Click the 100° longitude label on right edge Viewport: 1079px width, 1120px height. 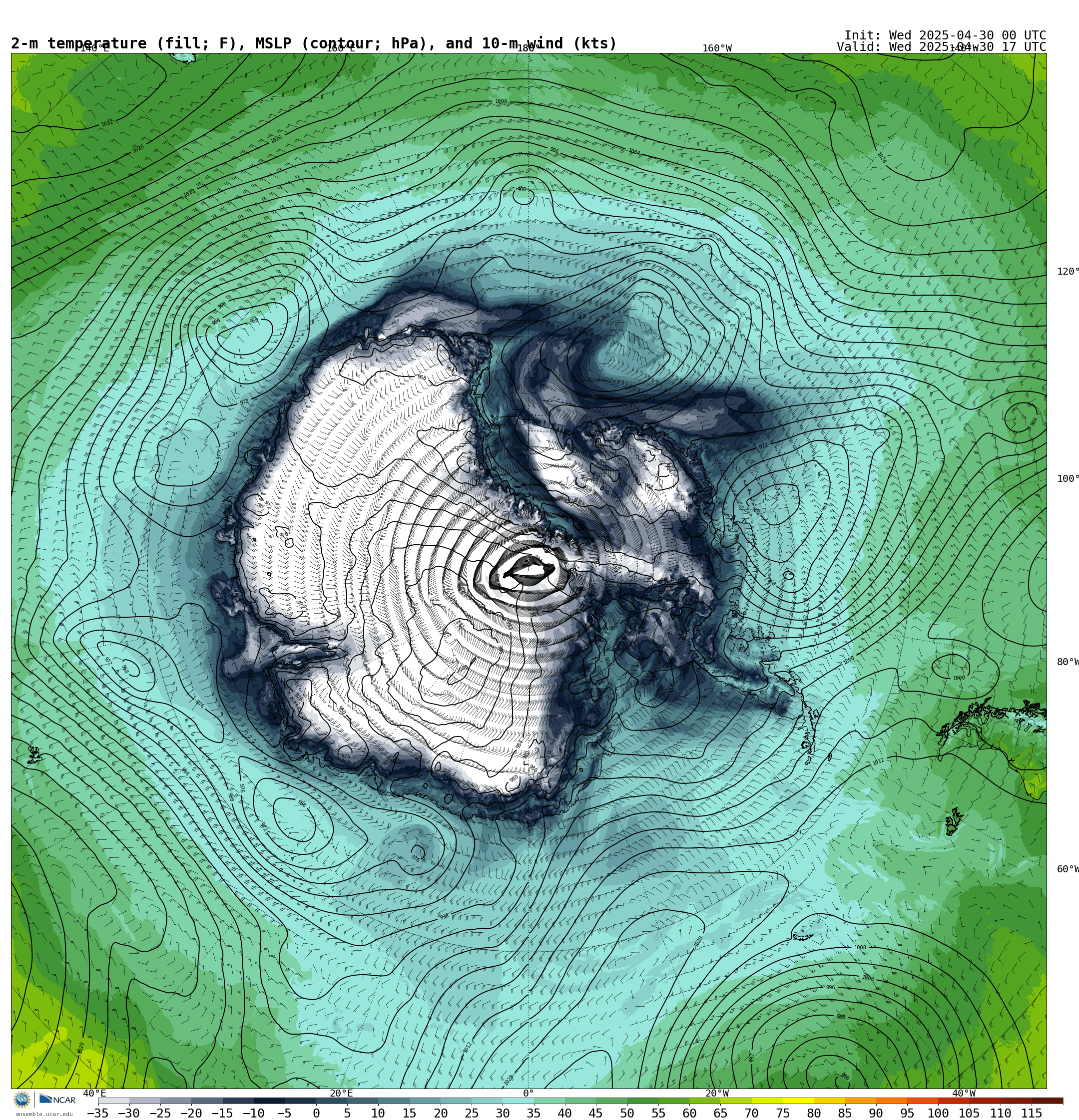(x=1068, y=479)
